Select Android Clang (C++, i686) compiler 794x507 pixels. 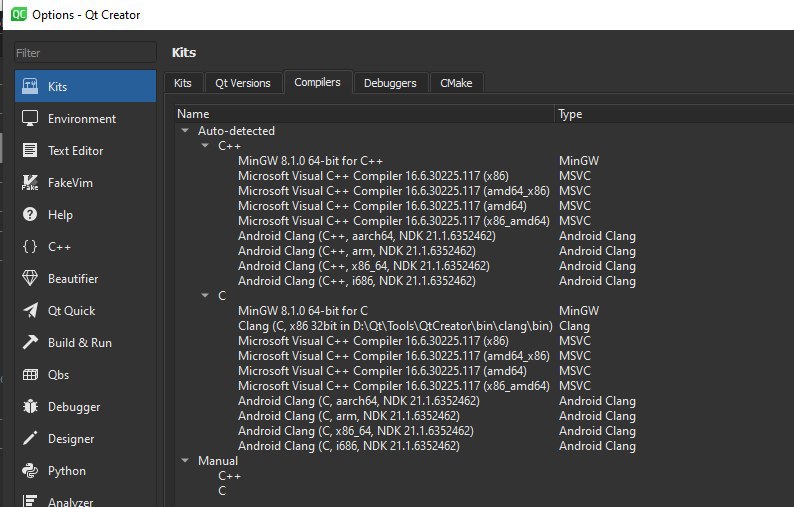click(x=356, y=281)
